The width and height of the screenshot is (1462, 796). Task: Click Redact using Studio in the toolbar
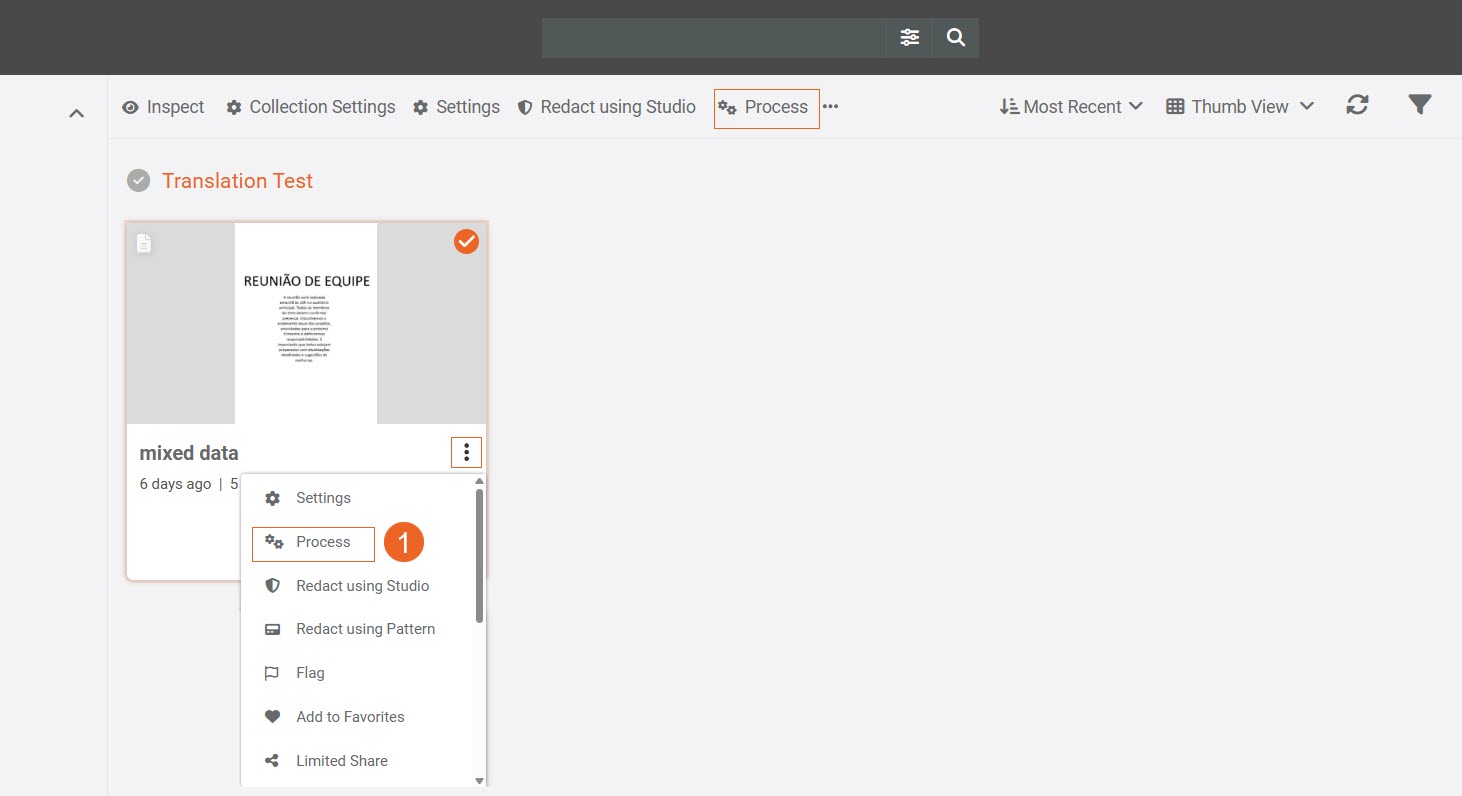[606, 107]
